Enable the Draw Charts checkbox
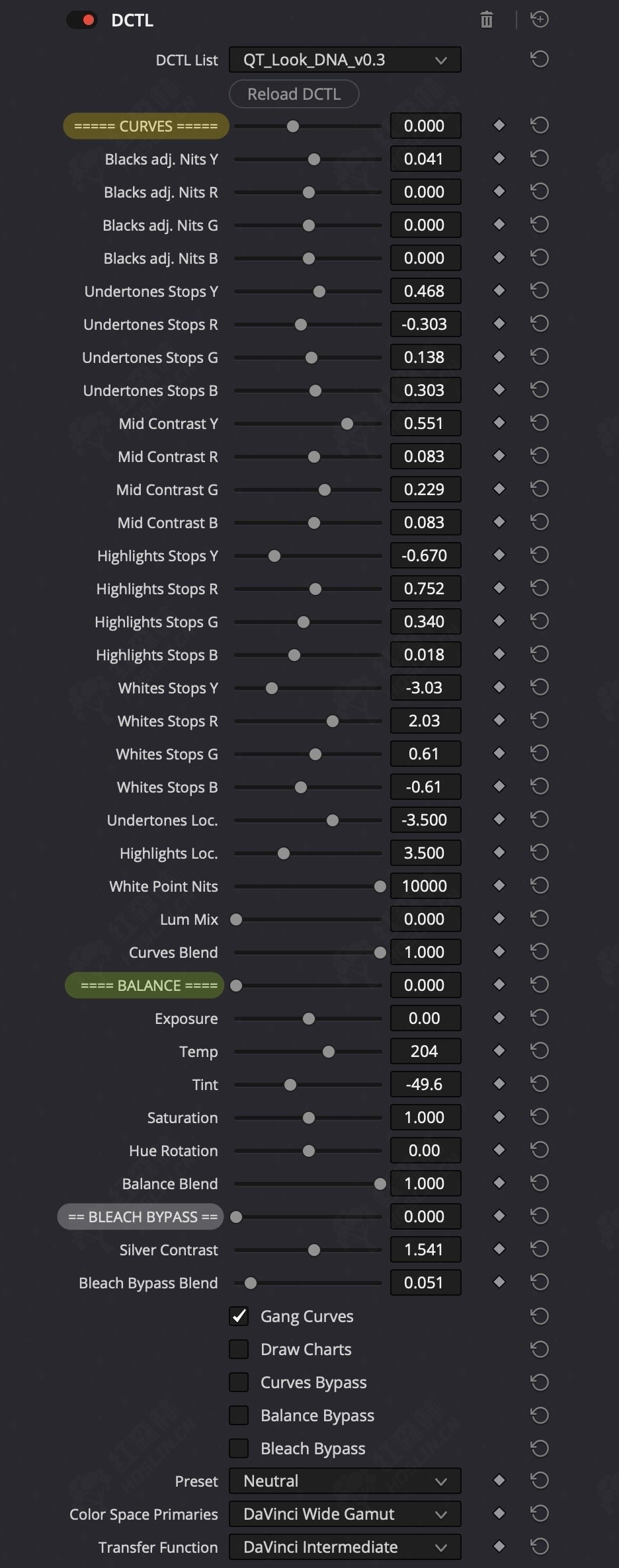619x1568 pixels. pyautogui.click(x=239, y=1349)
